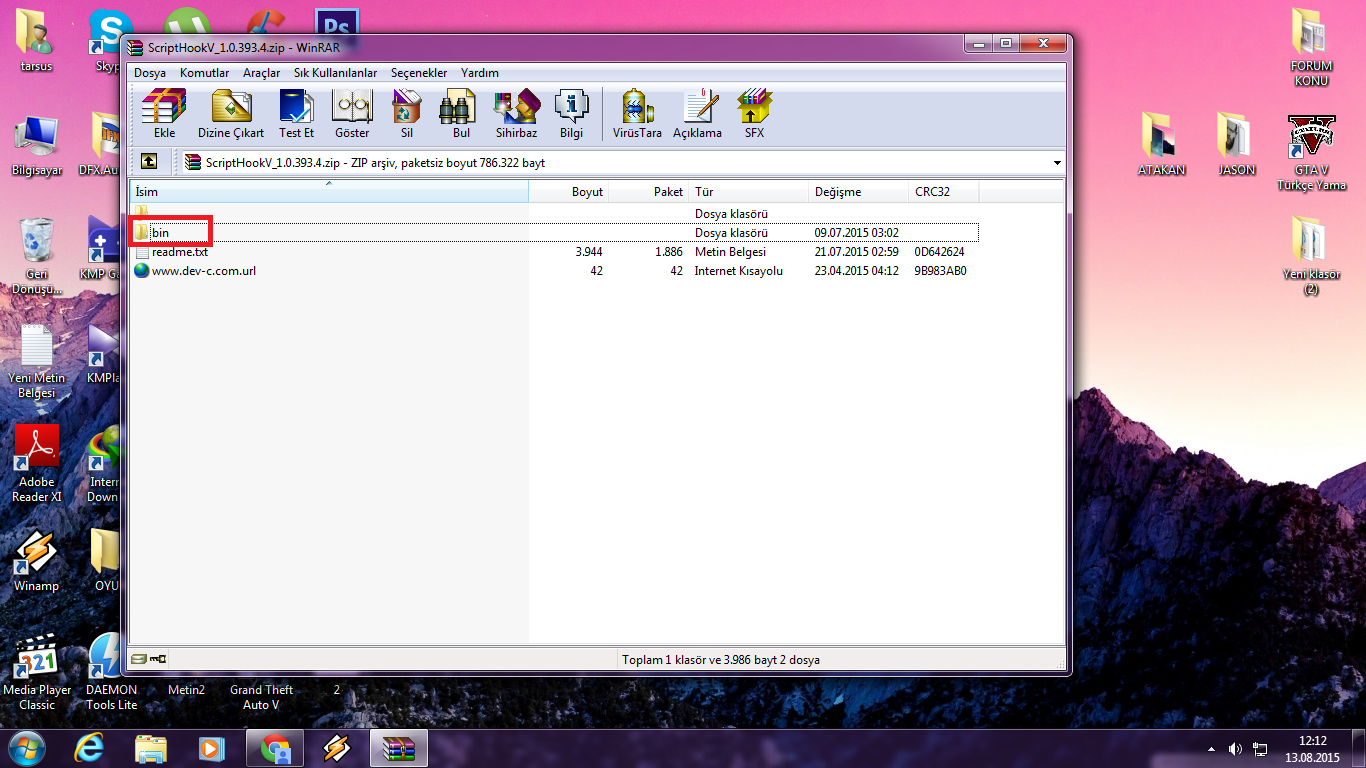Screen dimensions: 1366x768
Task: Select the DAEMON Tools Lite desktop shortcut
Action: 111,671
